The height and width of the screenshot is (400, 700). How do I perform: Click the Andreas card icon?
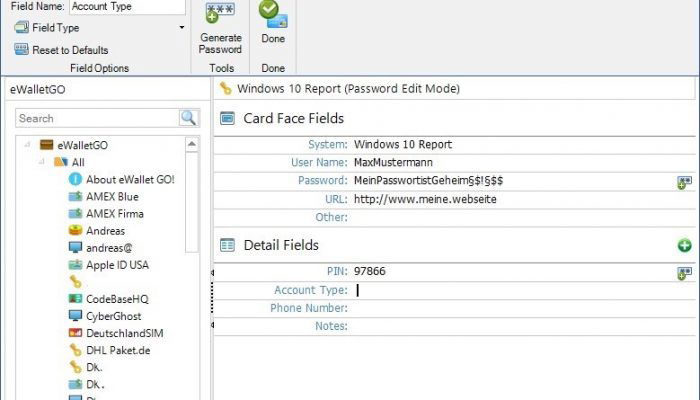click(x=75, y=230)
